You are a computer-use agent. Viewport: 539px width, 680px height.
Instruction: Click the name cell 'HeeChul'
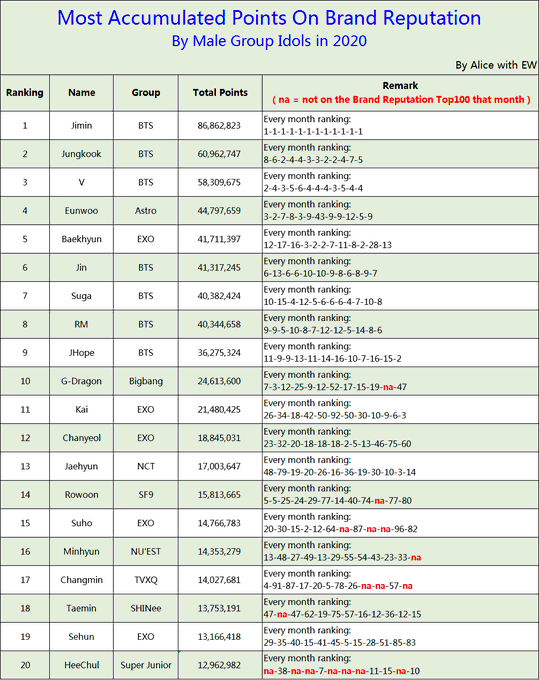coord(82,665)
